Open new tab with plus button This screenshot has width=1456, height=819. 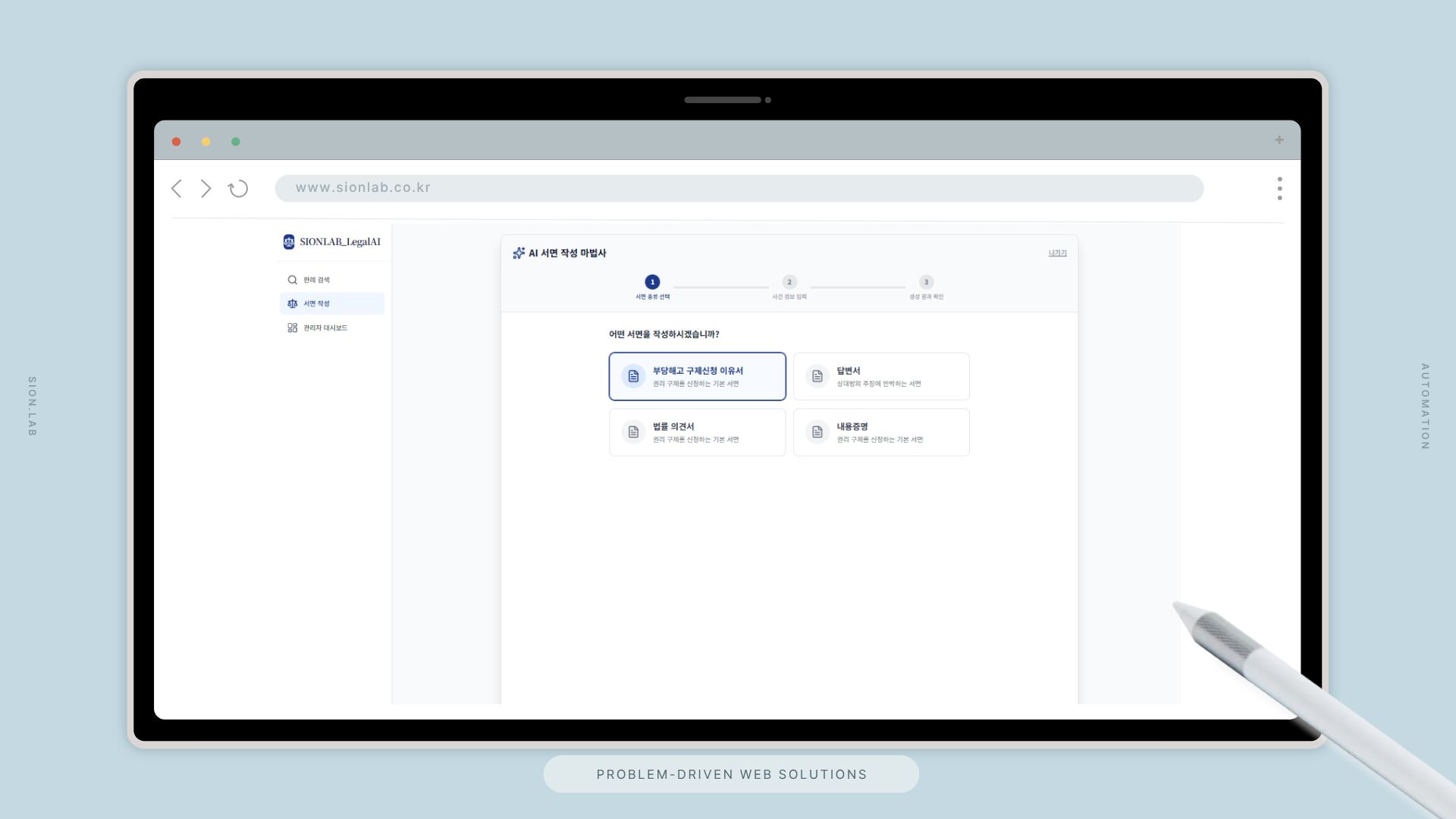[x=1279, y=140]
